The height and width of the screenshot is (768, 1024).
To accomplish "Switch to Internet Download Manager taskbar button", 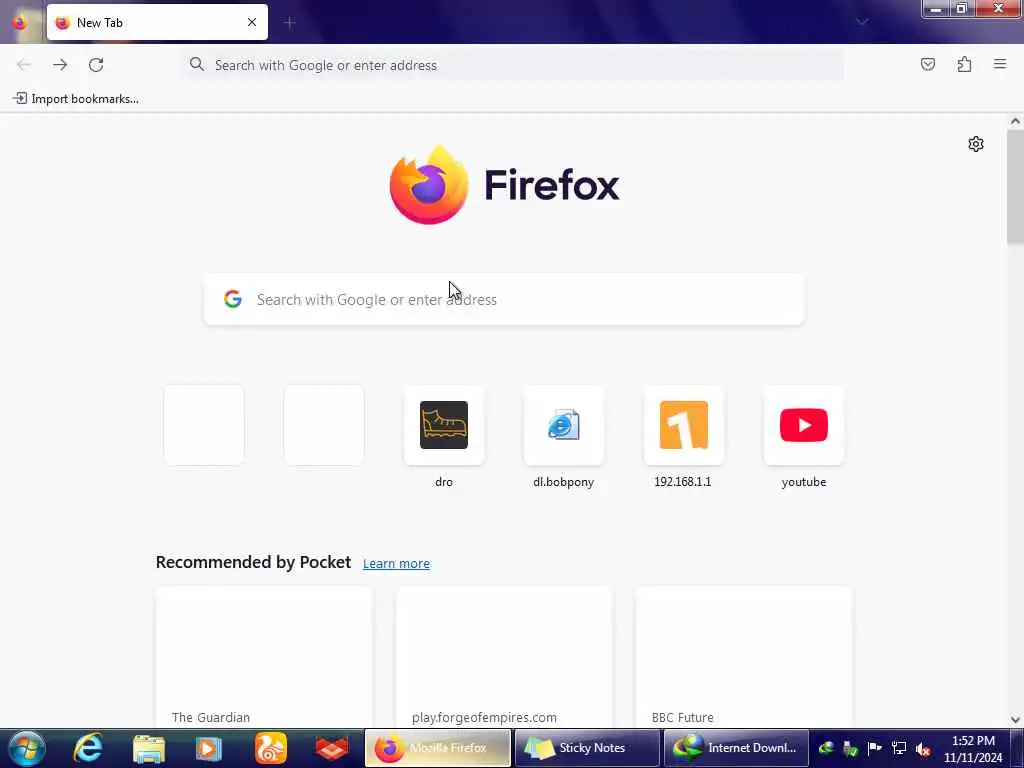I will point(736,748).
